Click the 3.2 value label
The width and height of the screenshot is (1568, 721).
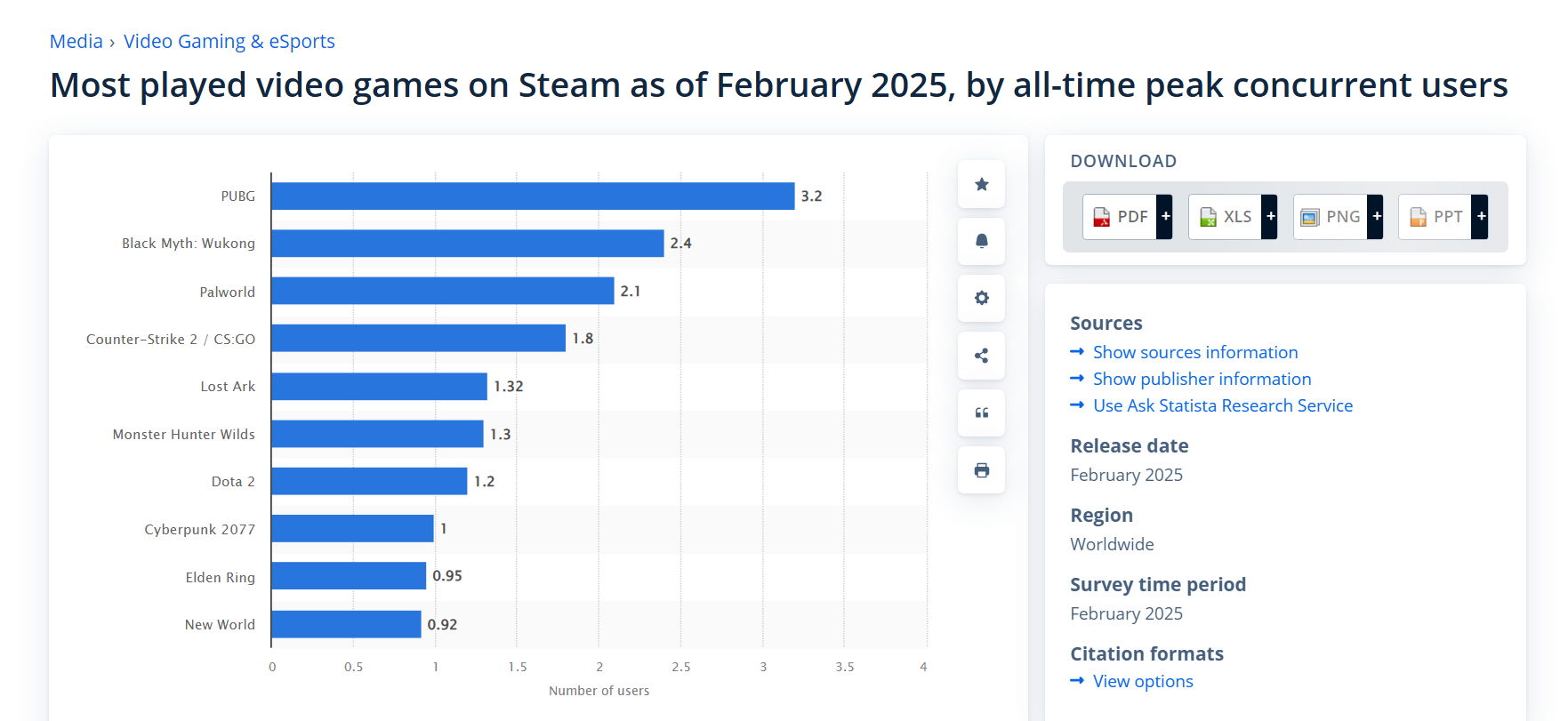(x=811, y=196)
